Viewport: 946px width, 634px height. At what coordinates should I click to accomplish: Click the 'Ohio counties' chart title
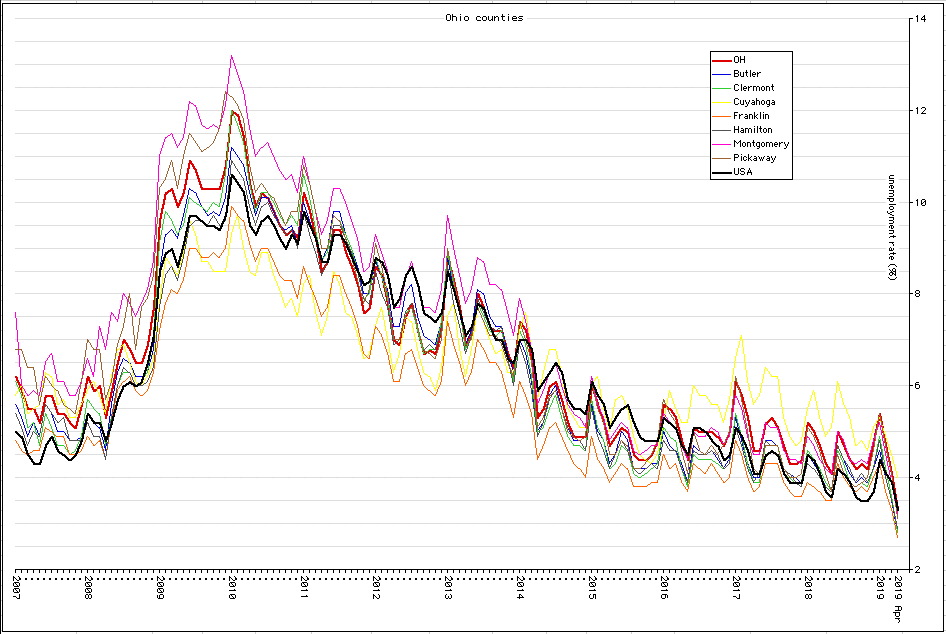484,17
